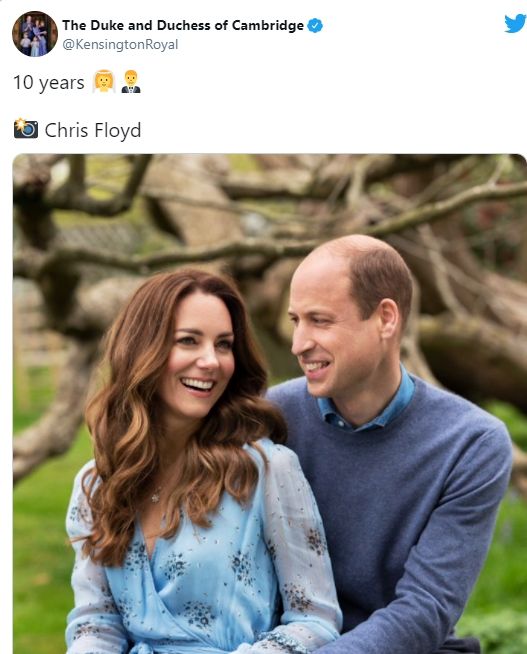Click the bride emoji in tweet
The height and width of the screenshot is (654, 527).
(104, 81)
